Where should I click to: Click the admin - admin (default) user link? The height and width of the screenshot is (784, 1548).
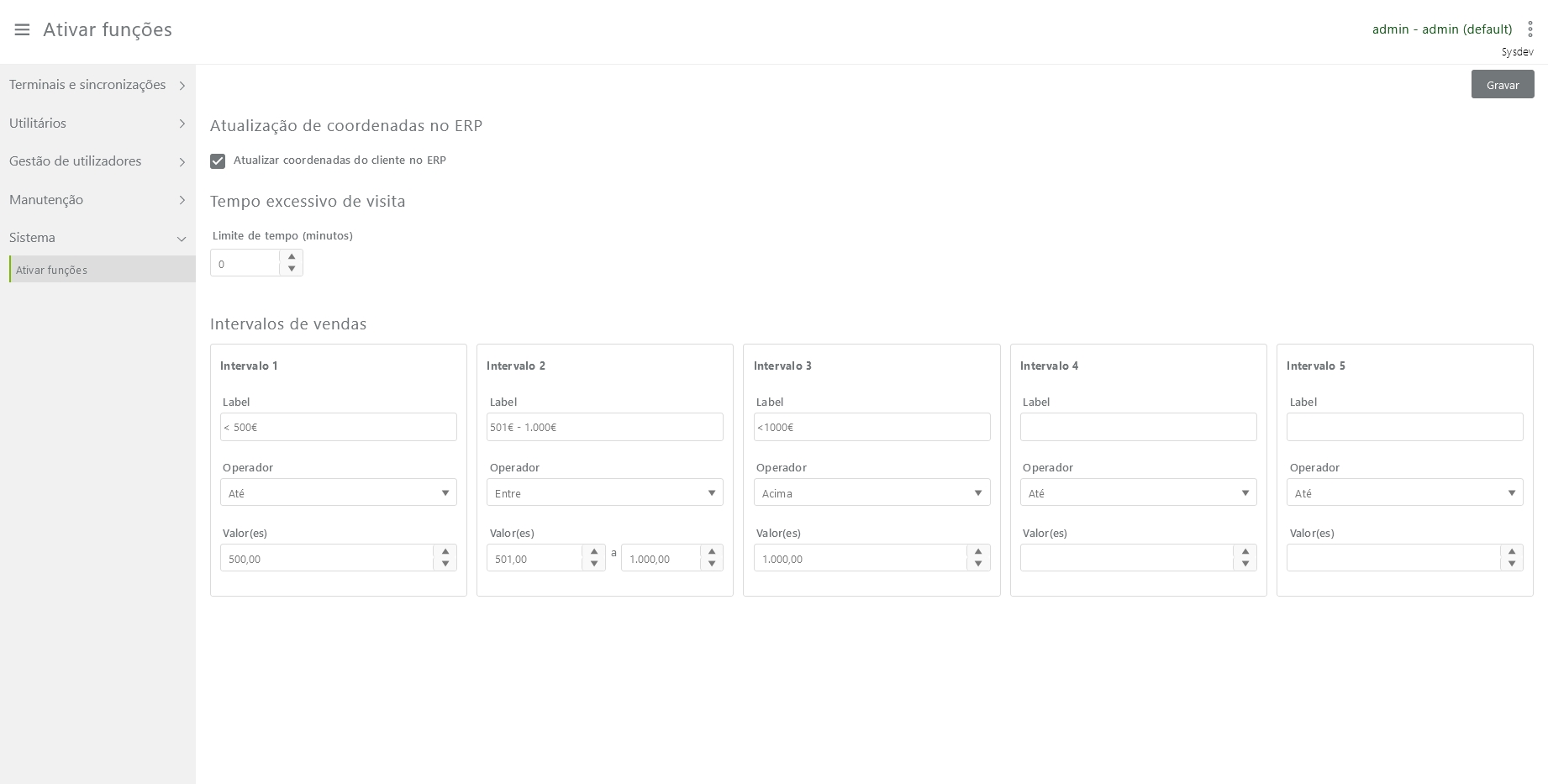pyautogui.click(x=1441, y=29)
